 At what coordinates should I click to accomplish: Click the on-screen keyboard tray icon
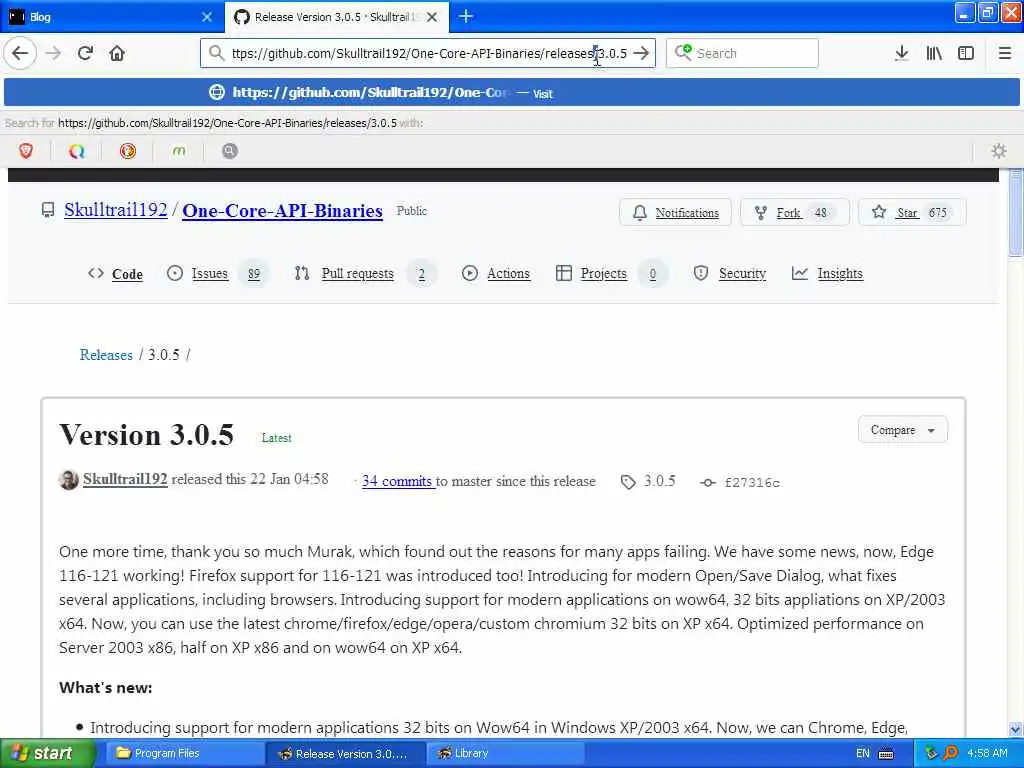[x=886, y=754]
